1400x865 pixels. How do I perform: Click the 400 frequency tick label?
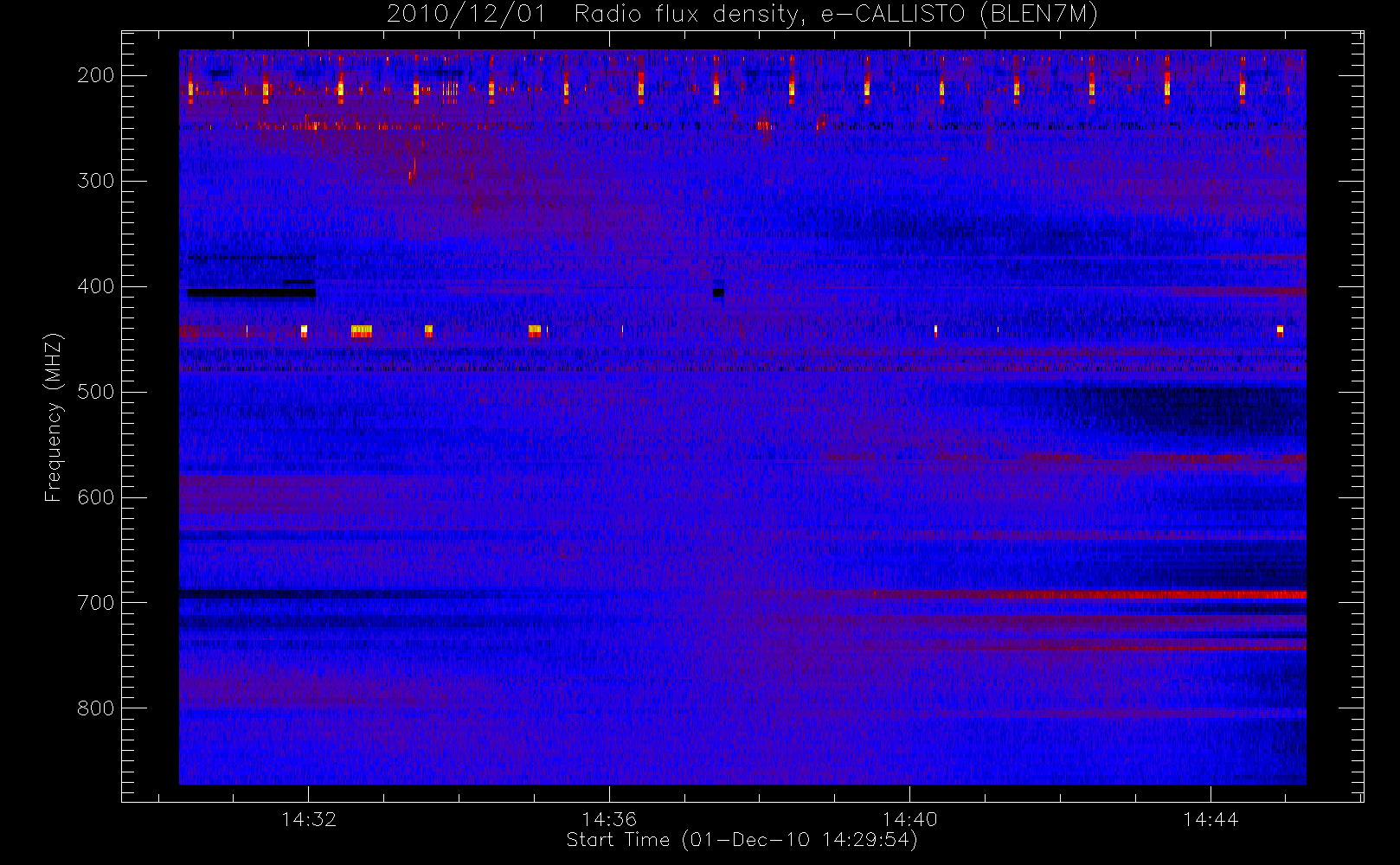click(96, 286)
